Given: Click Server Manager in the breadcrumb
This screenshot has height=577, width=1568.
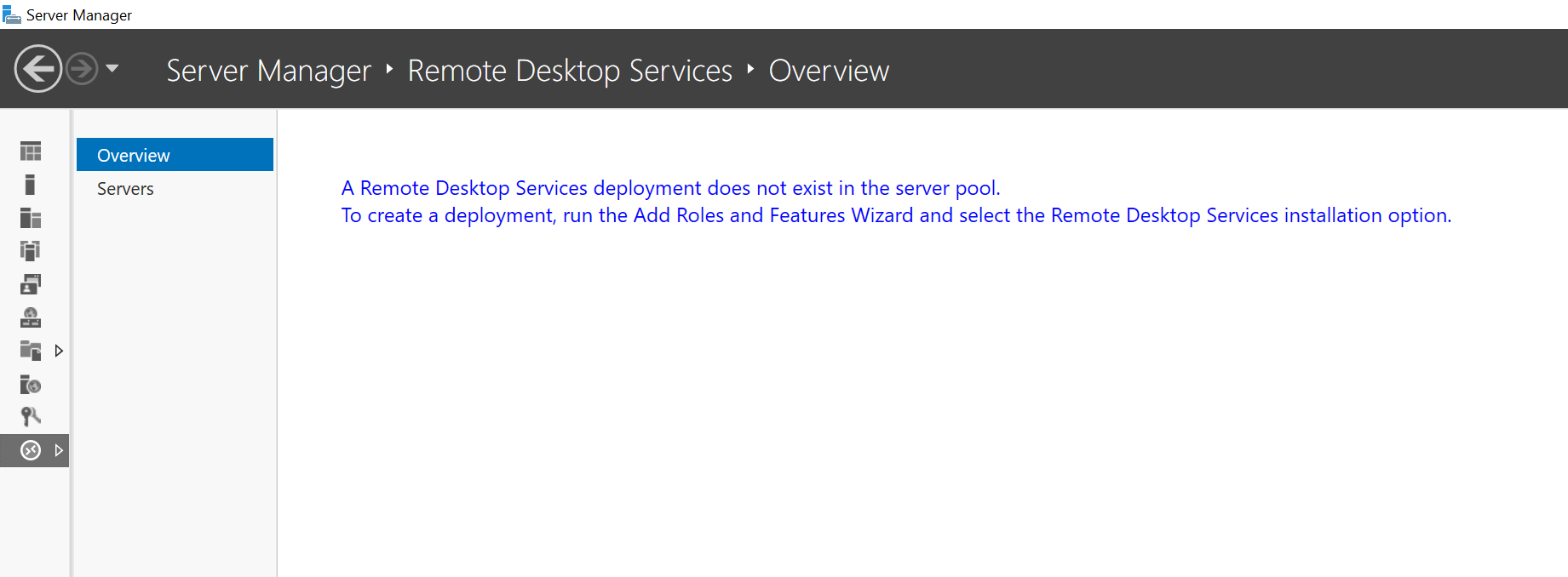Looking at the screenshot, I should 268,71.
